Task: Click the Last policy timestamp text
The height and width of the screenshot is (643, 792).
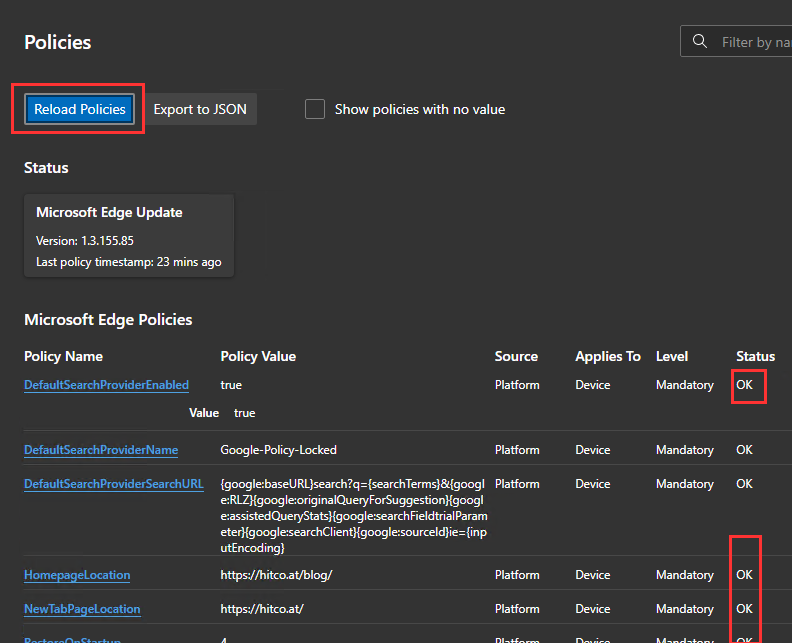Action: (x=128, y=262)
